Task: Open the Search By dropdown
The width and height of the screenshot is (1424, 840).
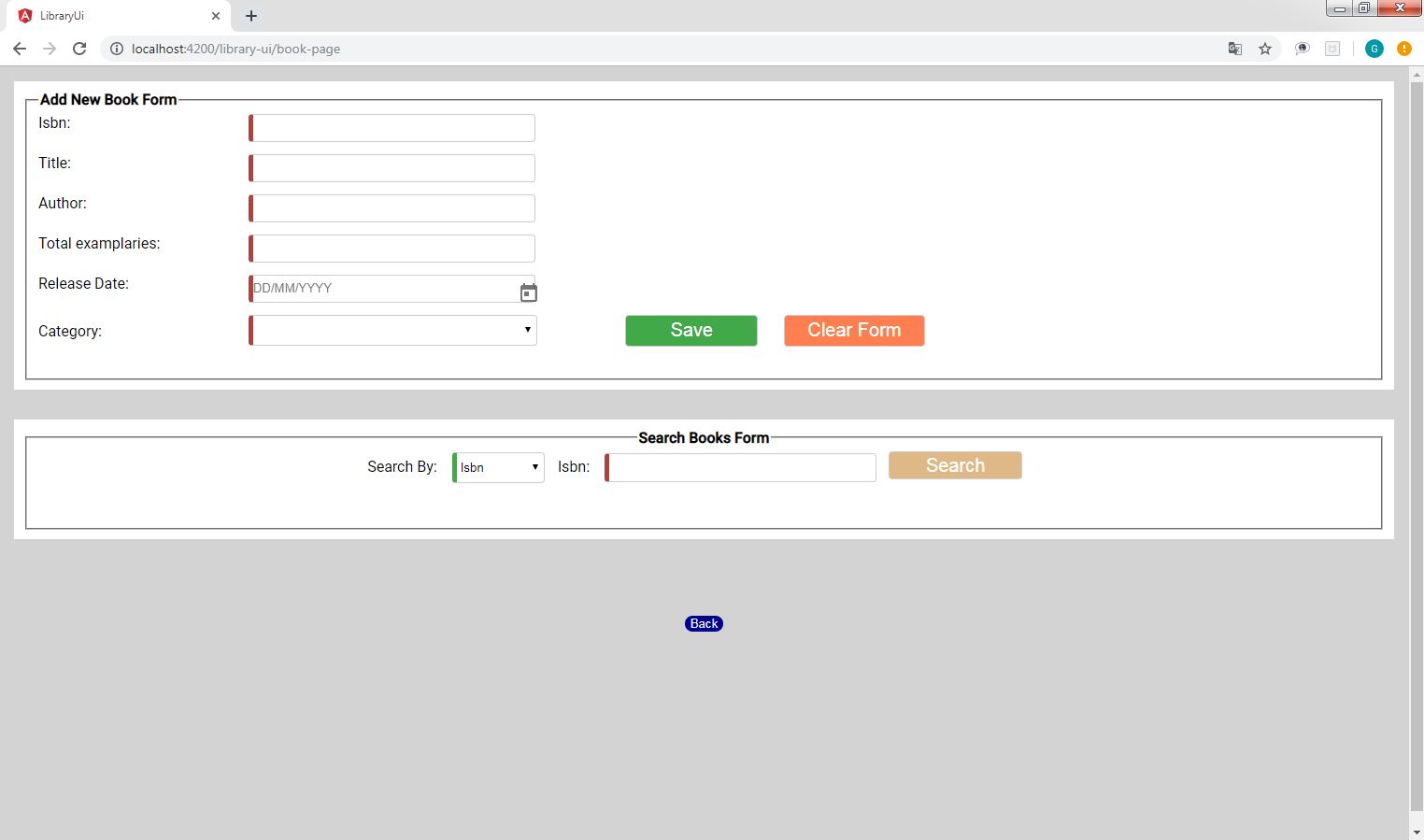Action: (499, 467)
